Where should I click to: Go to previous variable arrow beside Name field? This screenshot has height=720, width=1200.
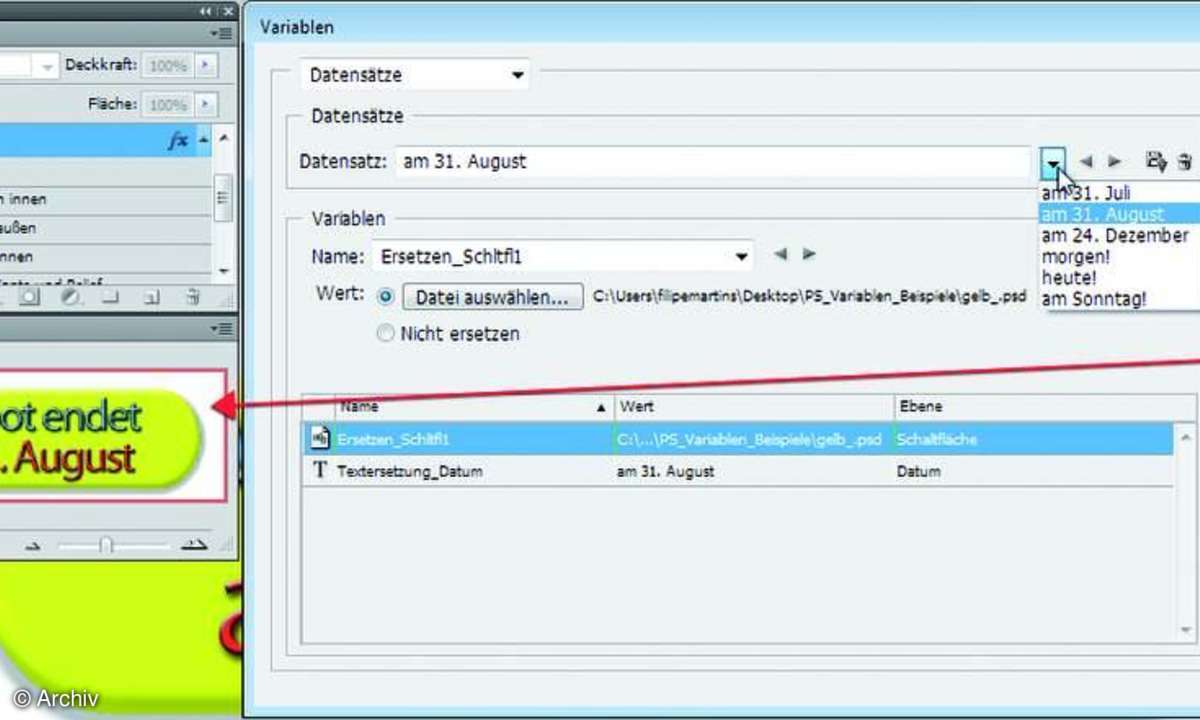click(x=780, y=255)
